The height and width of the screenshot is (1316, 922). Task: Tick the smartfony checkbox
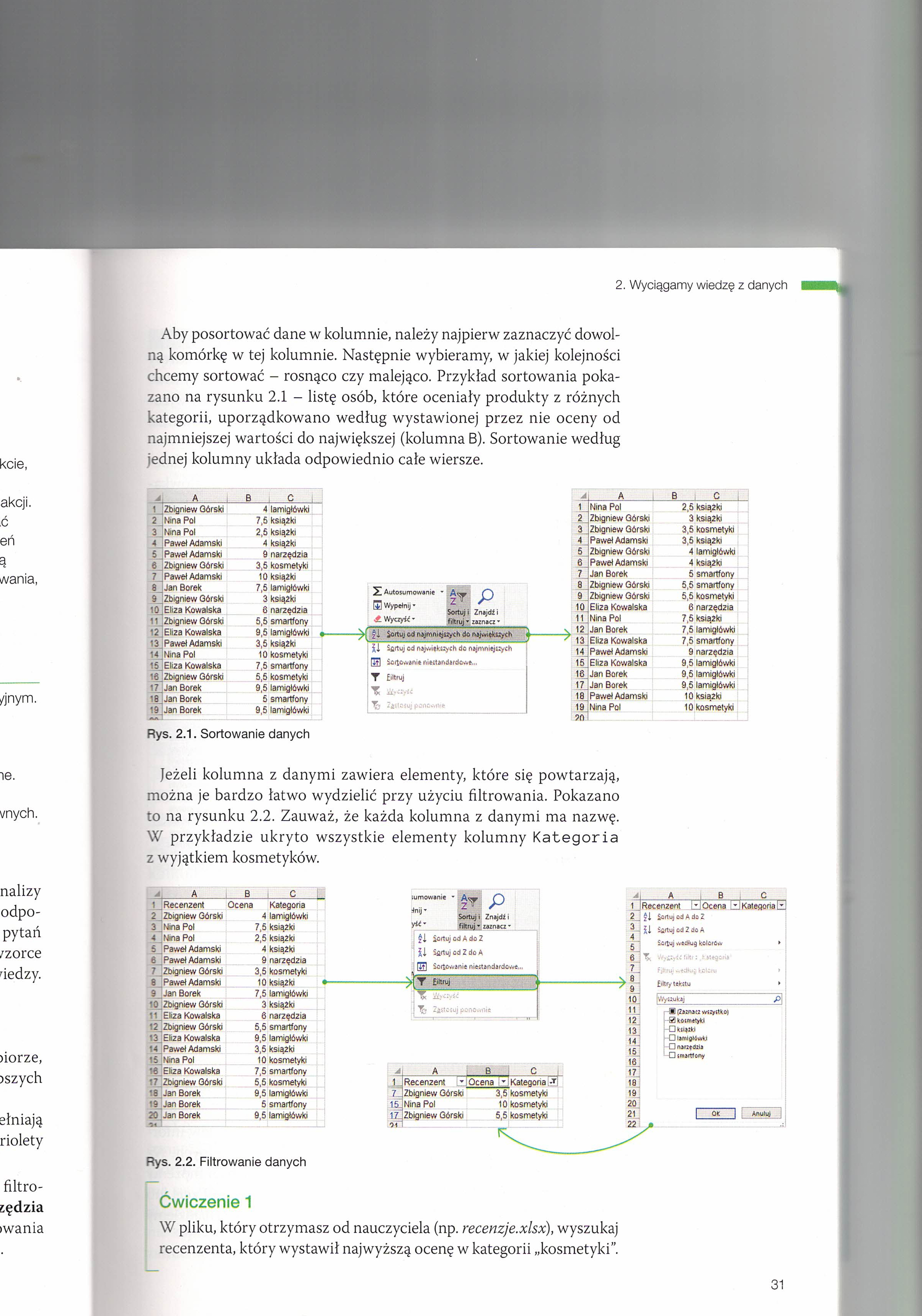(673, 1055)
